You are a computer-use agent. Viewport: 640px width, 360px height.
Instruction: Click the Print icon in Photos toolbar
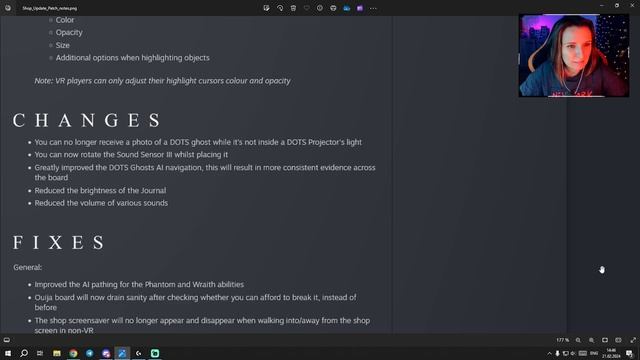(x=333, y=8)
